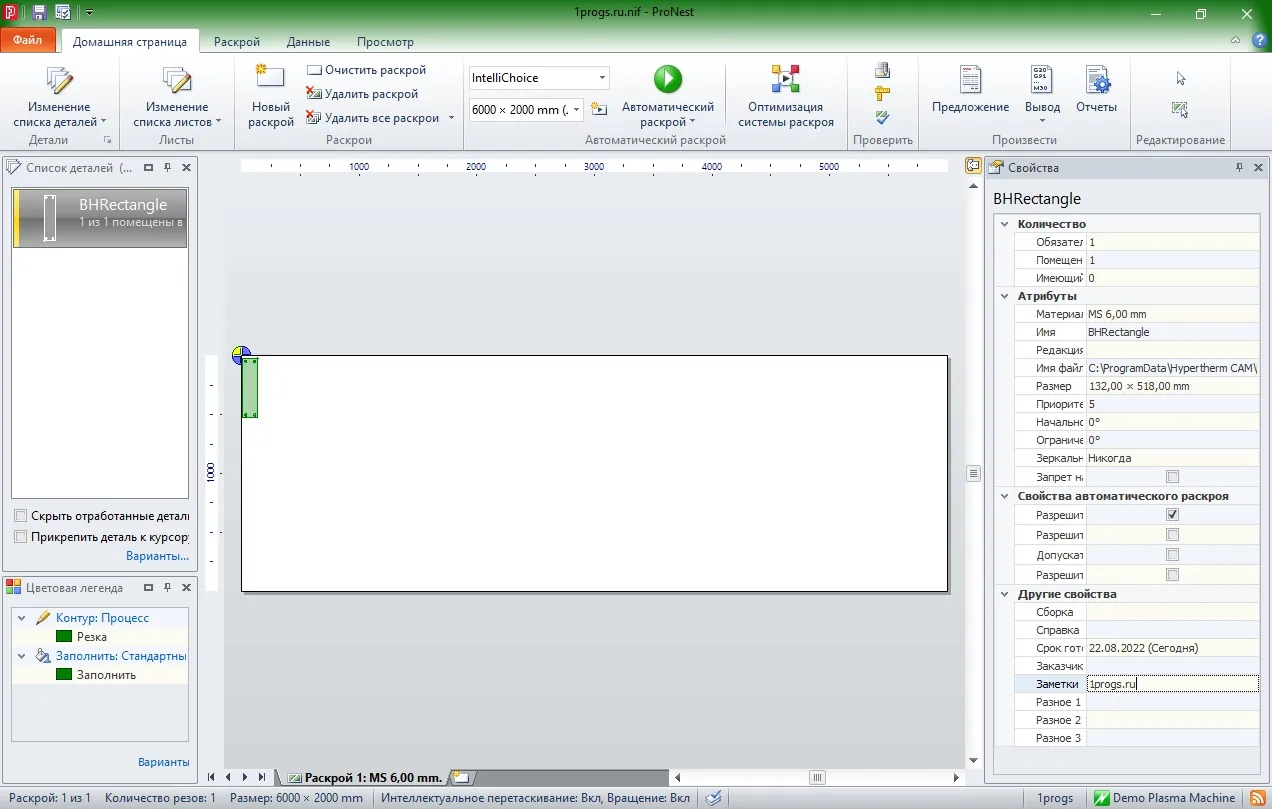Open Оптимизация системы раскроя tool

coord(786,97)
